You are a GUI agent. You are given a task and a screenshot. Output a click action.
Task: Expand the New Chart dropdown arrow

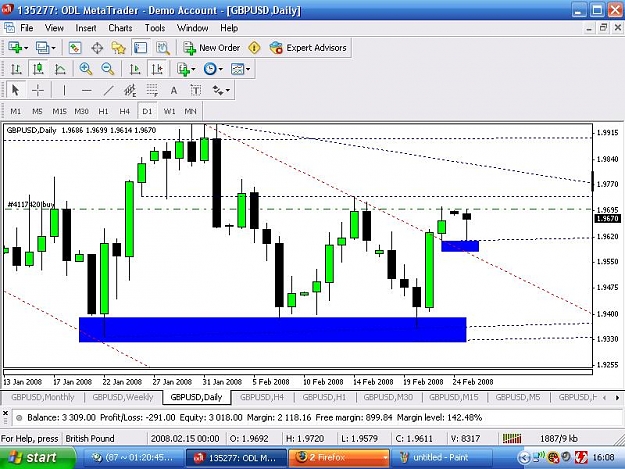(26, 48)
